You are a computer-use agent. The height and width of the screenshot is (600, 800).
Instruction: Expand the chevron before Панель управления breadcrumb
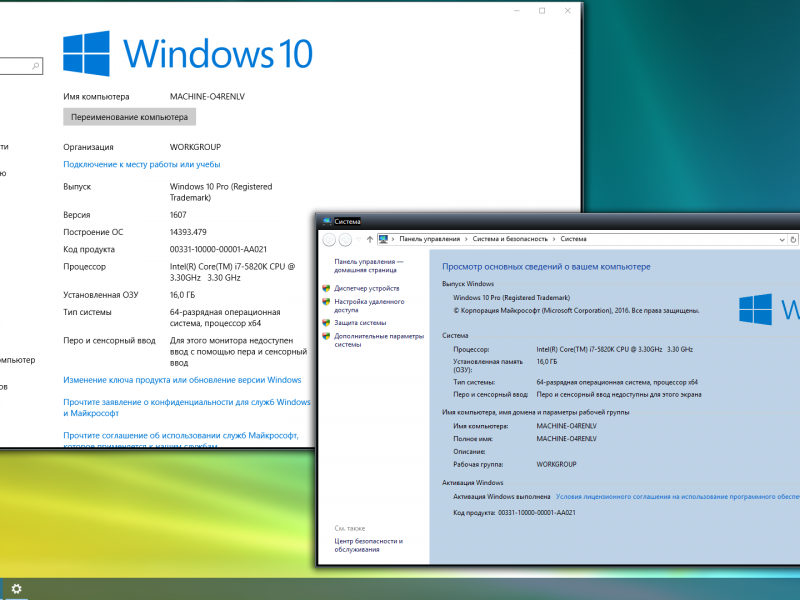coord(393,239)
